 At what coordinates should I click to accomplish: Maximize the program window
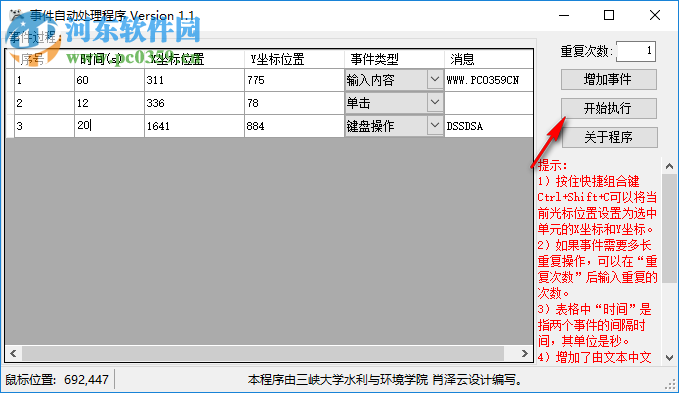pyautogui.click(x=609, y=16)
